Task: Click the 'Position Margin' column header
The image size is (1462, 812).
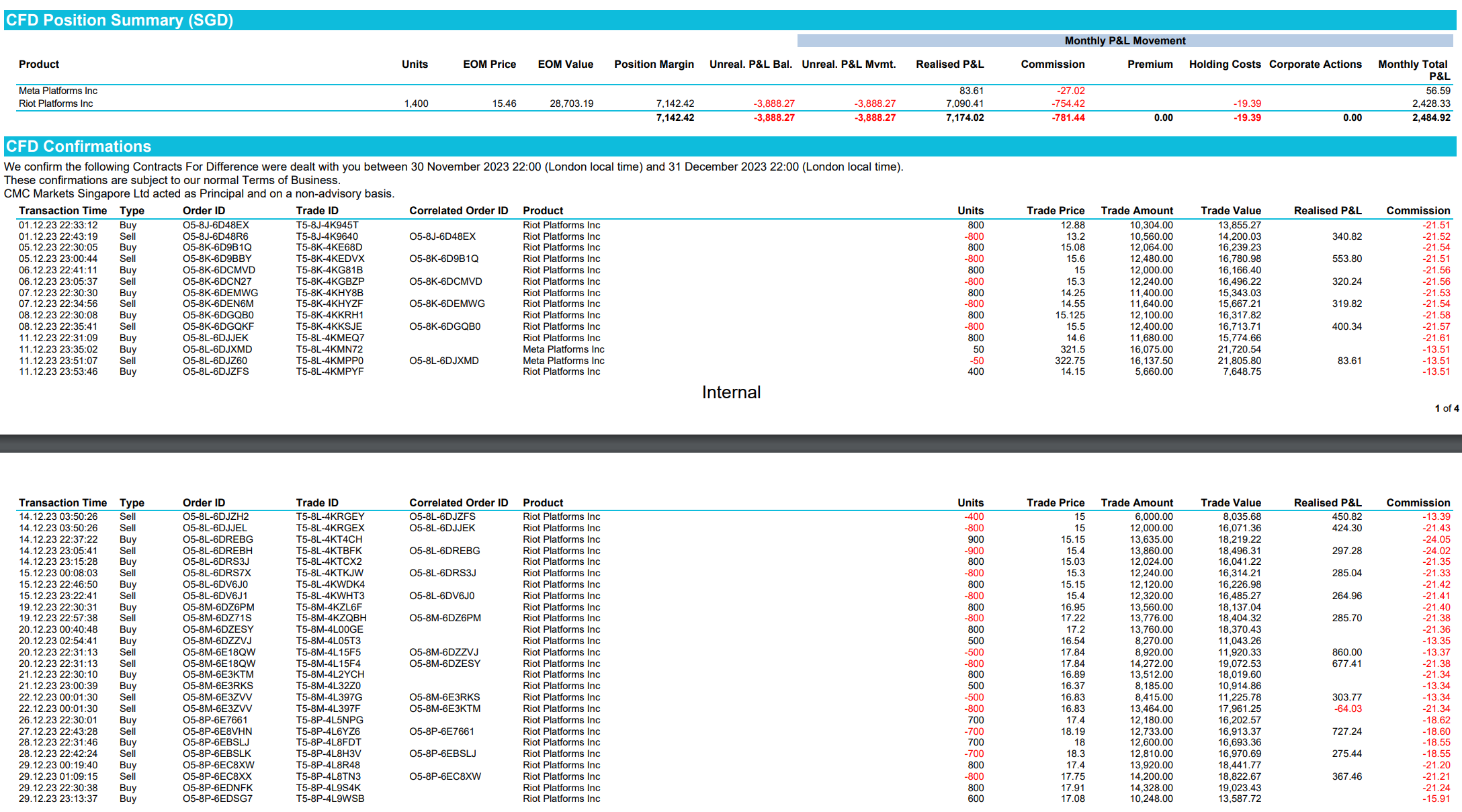Action: (654, 64)
